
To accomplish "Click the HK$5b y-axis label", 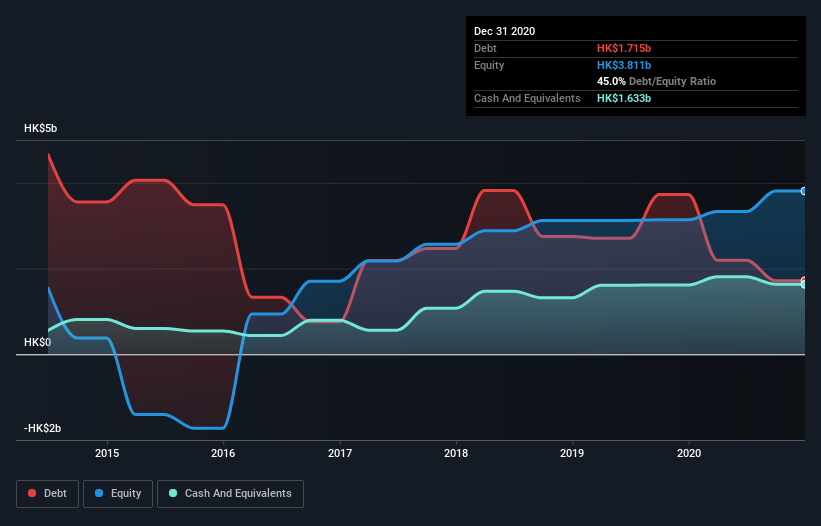I will 40,128.
